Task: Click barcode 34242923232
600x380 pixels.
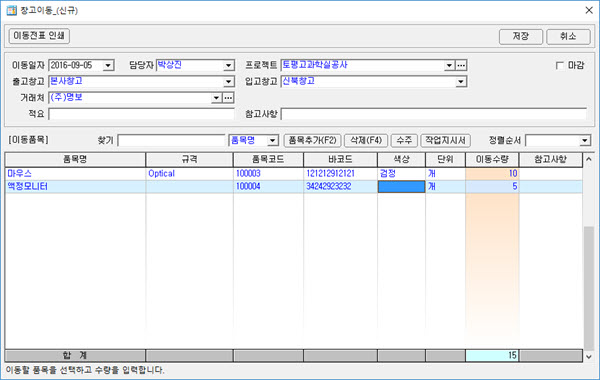Action: click(x=328, y=187)
